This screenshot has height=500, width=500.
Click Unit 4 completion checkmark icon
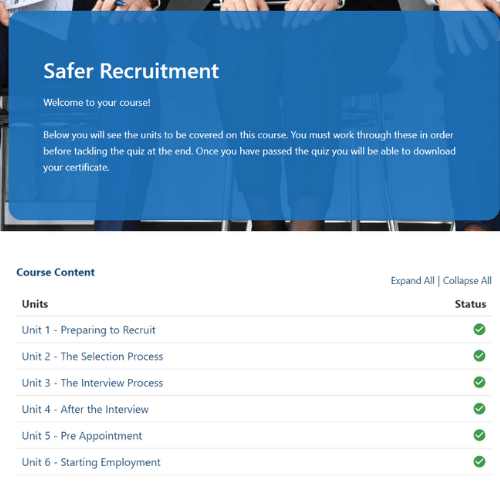479,408
